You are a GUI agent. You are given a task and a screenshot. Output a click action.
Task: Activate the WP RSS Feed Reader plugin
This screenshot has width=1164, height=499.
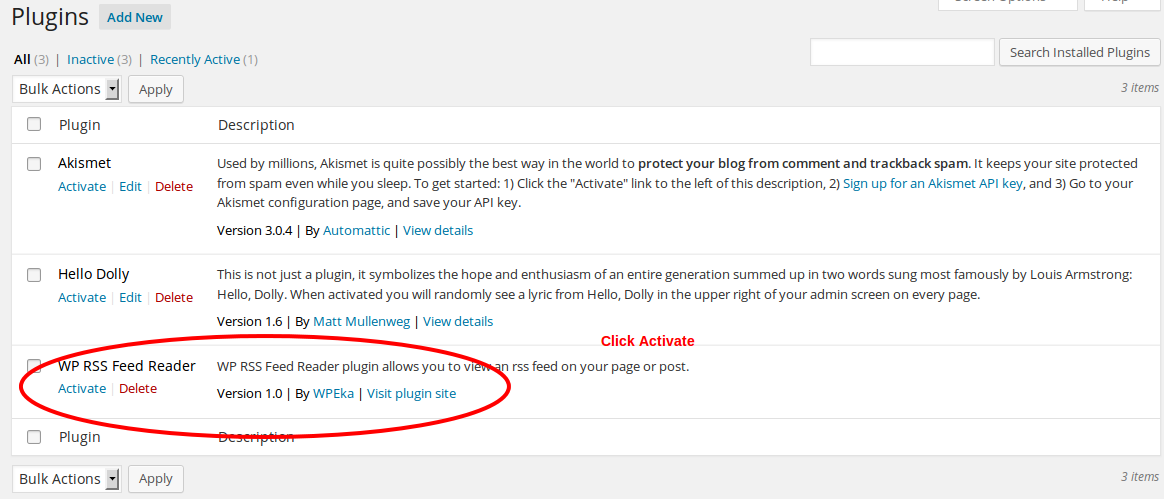pyautogui.click(x=82, y=388)
